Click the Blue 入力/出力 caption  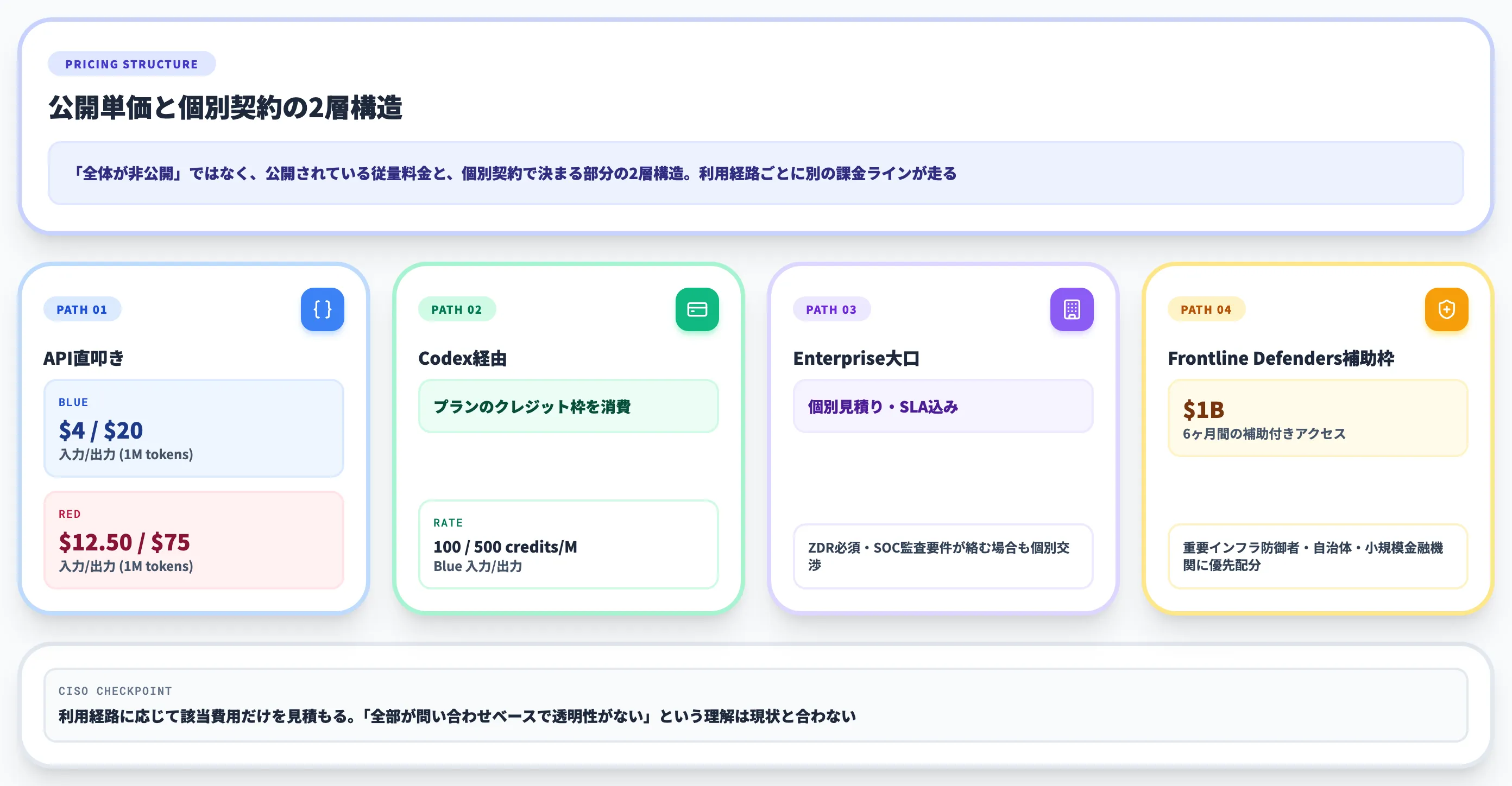[478, 566]
